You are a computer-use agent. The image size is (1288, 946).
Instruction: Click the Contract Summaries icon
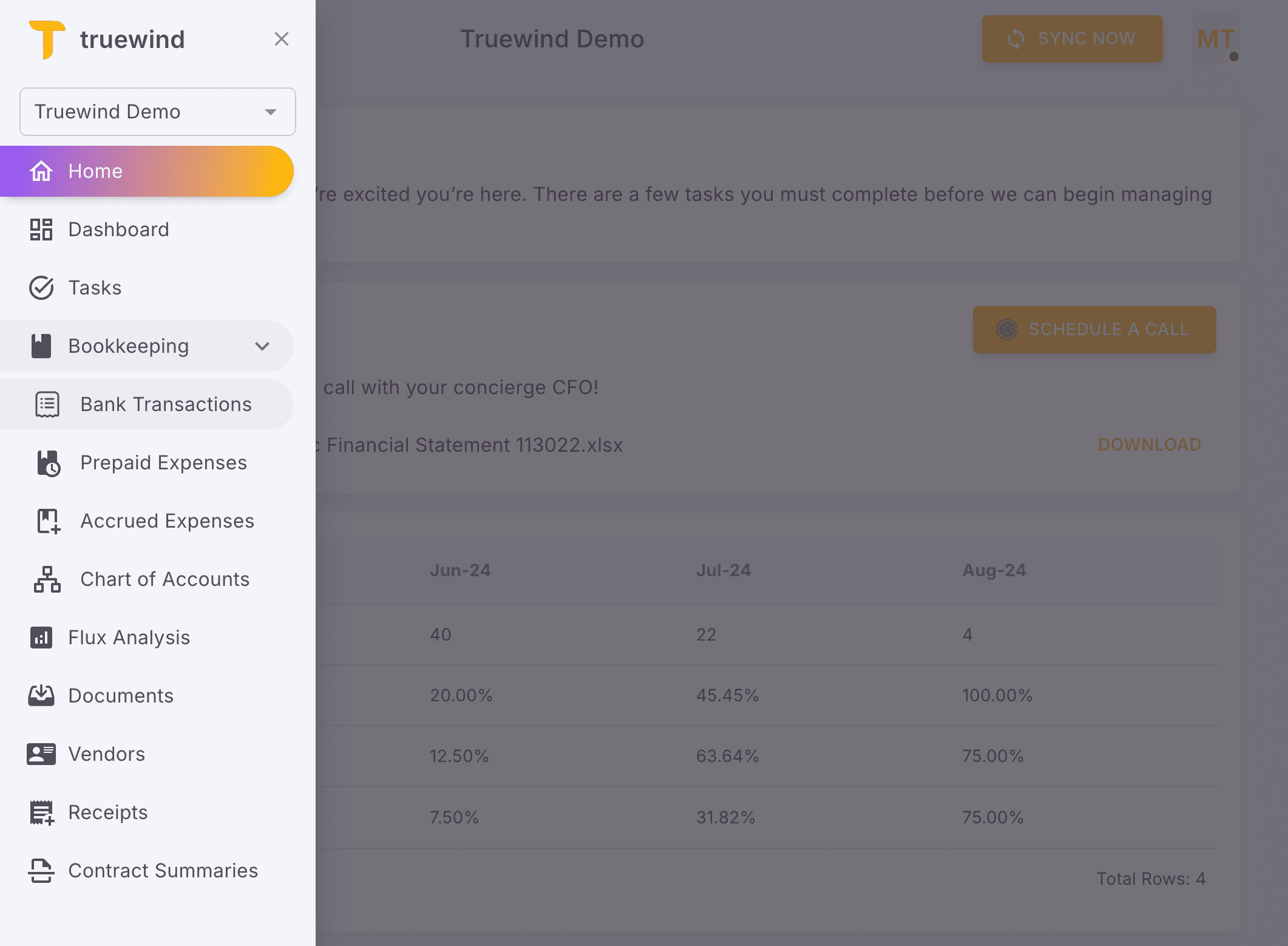tap(41, 870)
